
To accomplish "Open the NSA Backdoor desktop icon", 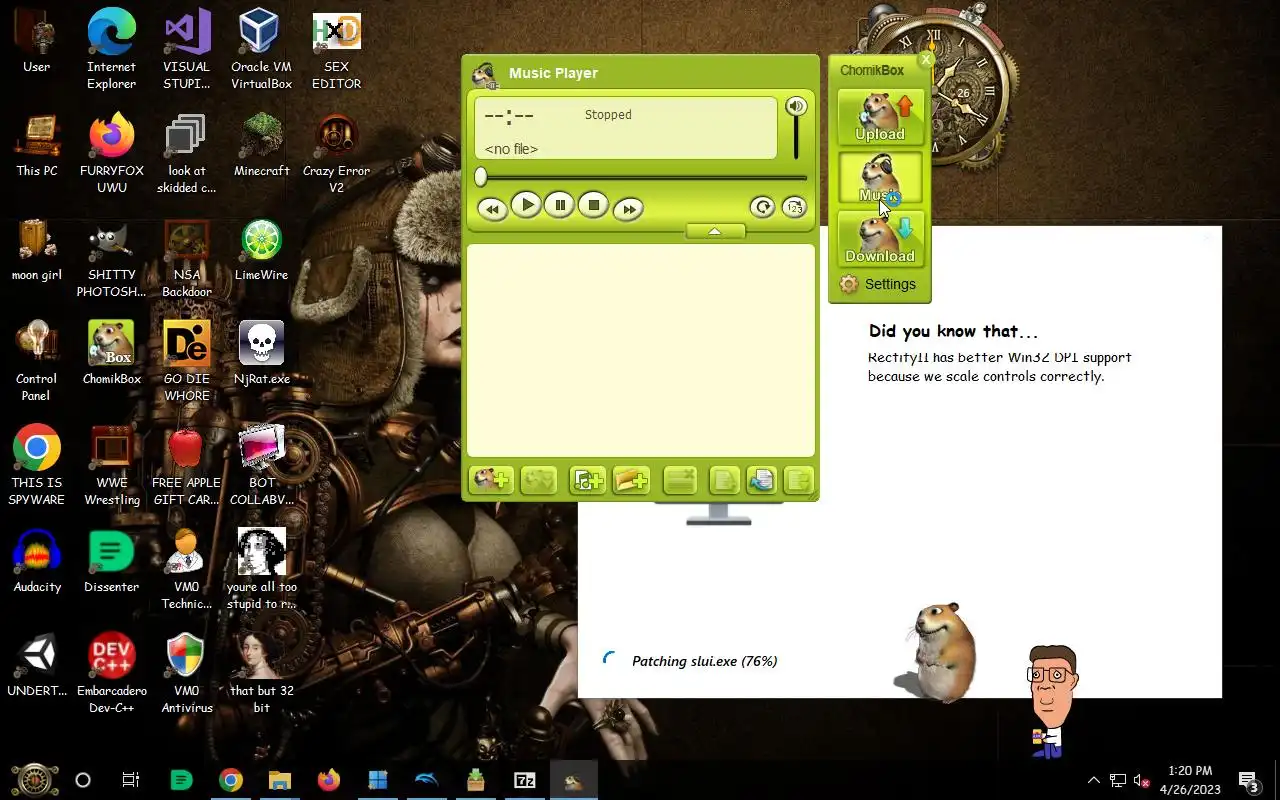I will (x=187, y=257).
